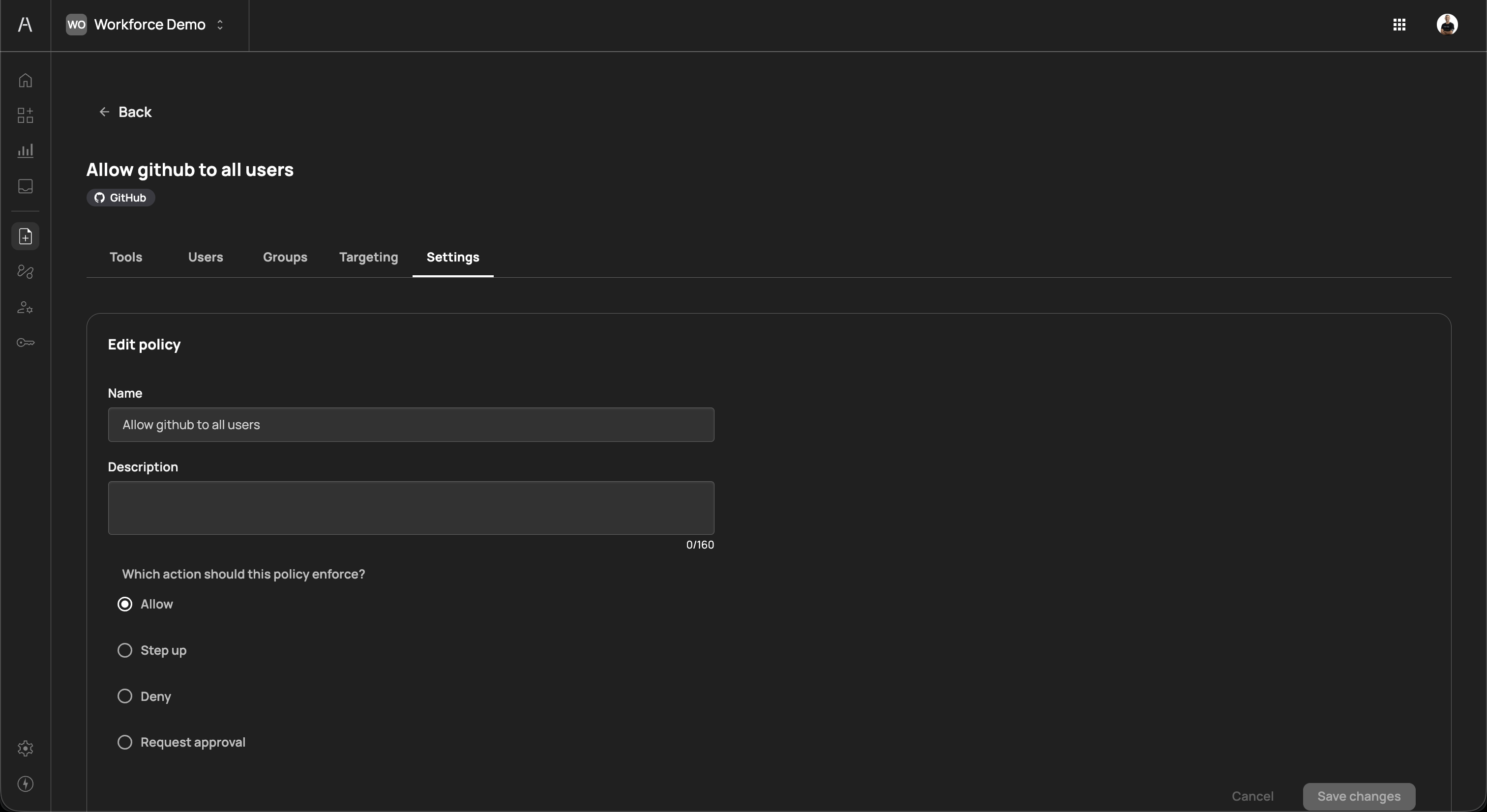Click the Cancel button
Screen dimensions: 1487x812
pyautogui.click(x=1252, y=796)
